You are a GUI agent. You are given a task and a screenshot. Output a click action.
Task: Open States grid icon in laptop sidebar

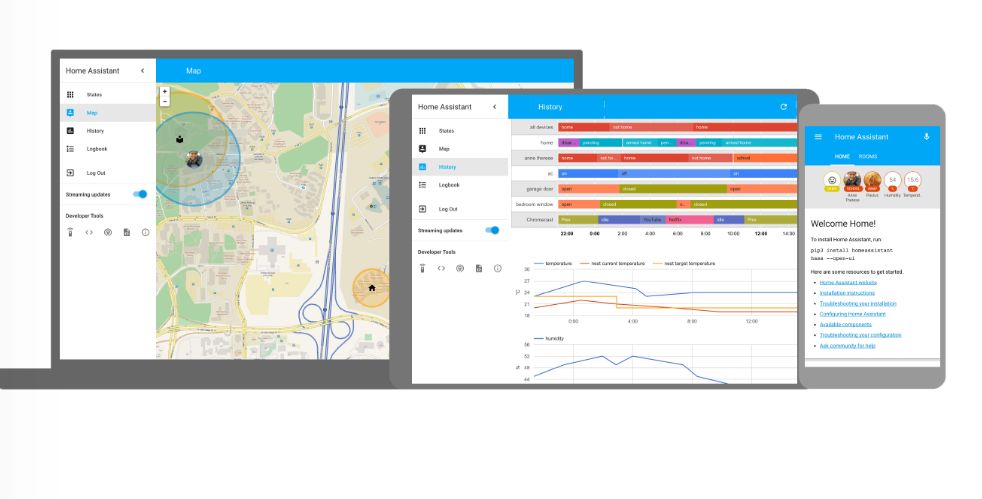pyautogui.click(x=70, y=95)
